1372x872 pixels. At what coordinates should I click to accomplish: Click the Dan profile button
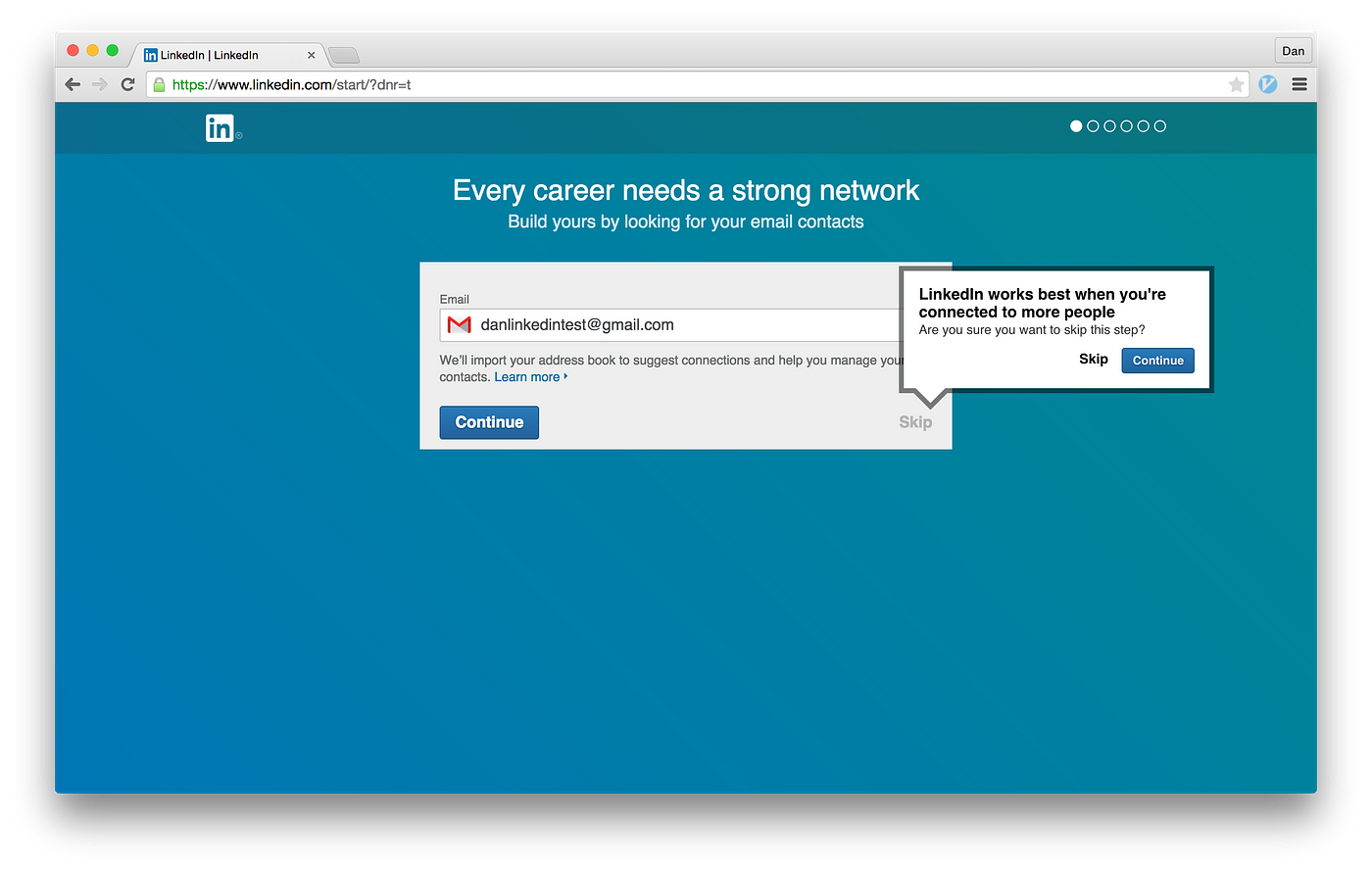pos(1294,51)
